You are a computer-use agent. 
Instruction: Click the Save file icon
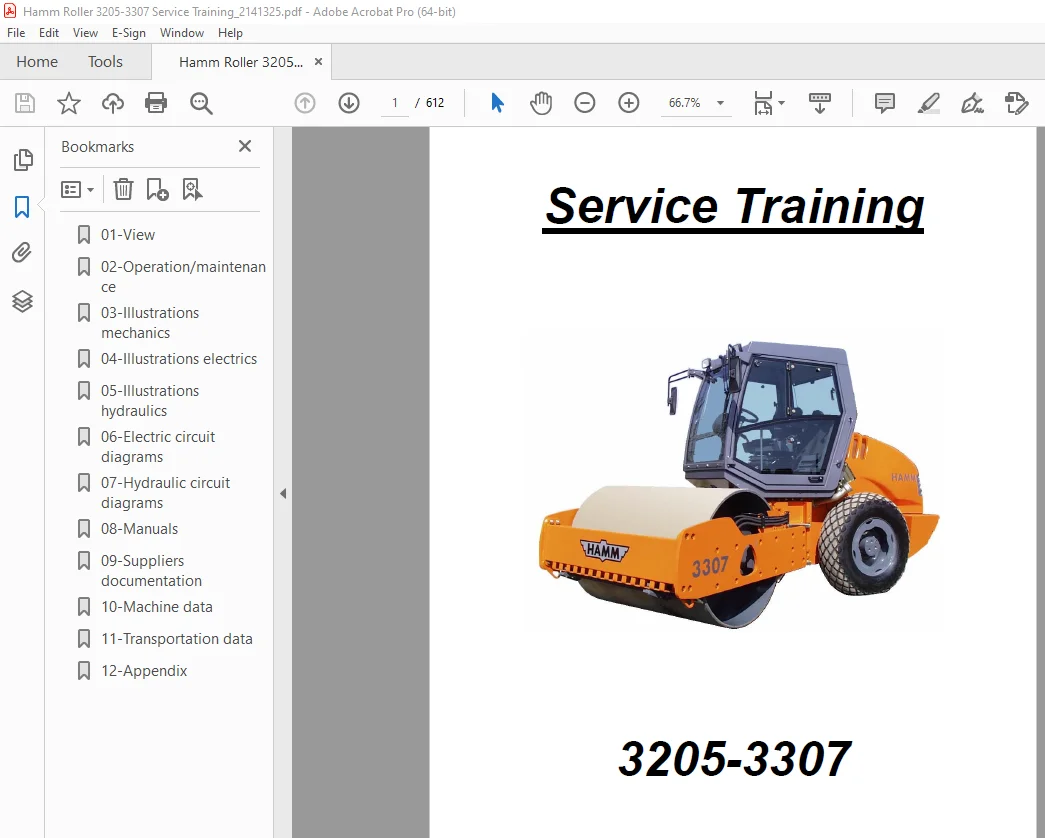coord(25,103)
